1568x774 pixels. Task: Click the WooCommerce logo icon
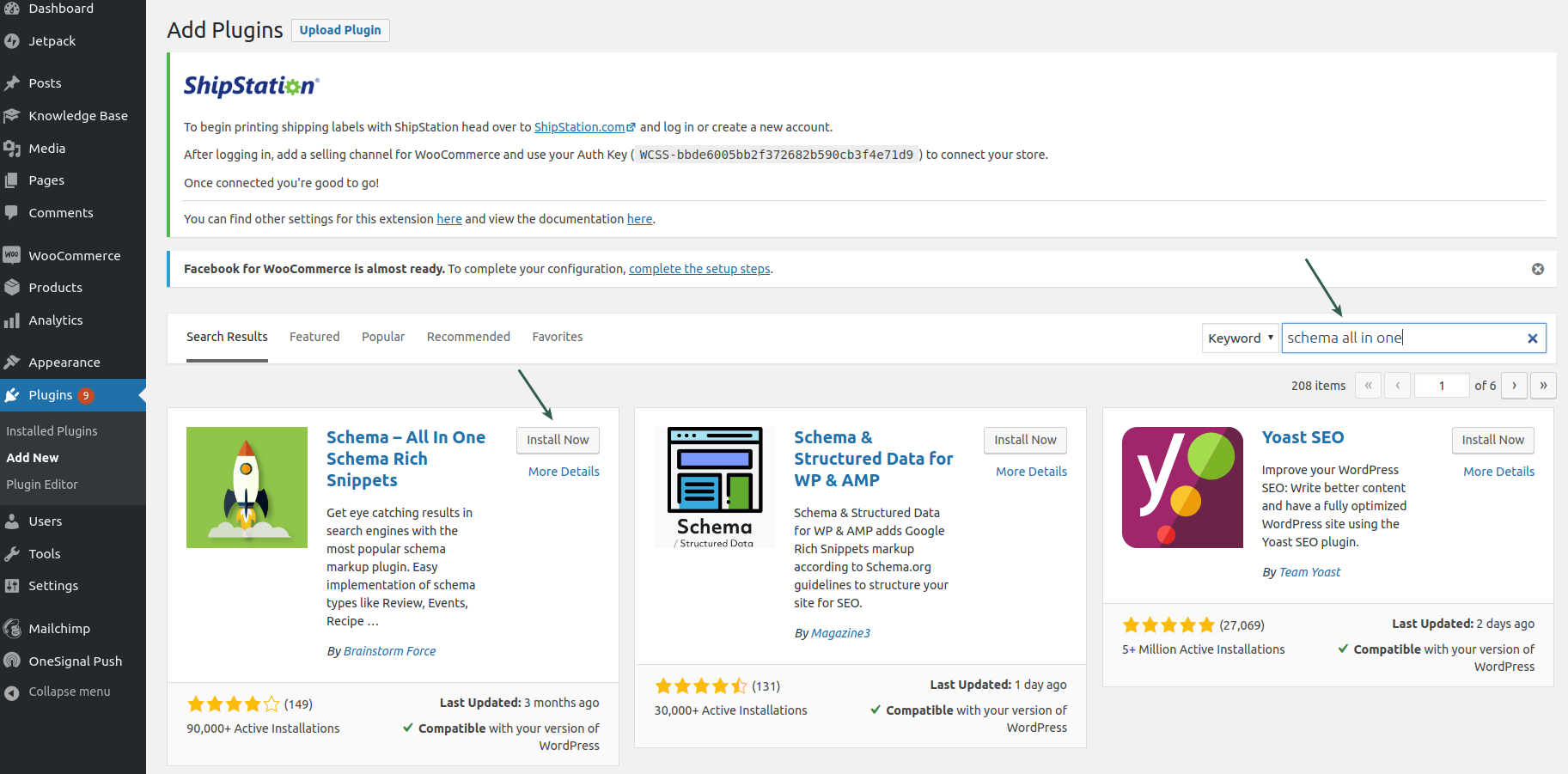tap(12, 255)
